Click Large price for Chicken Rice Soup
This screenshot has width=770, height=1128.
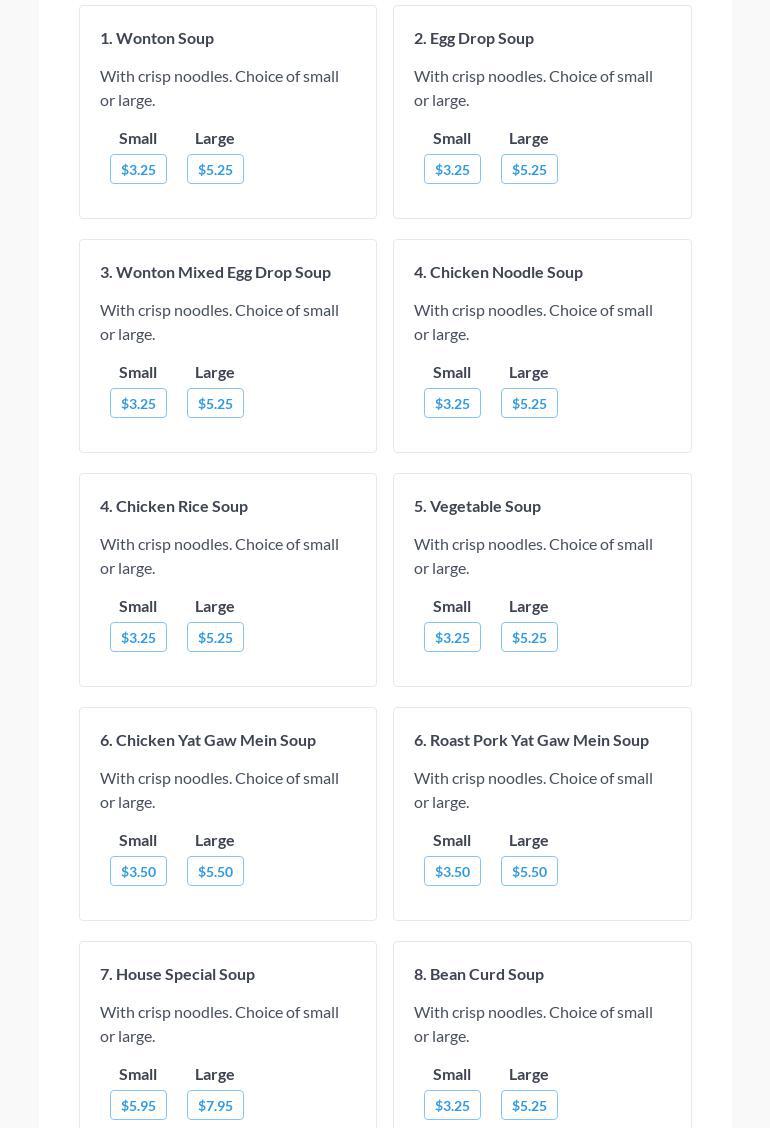(215, 637)
